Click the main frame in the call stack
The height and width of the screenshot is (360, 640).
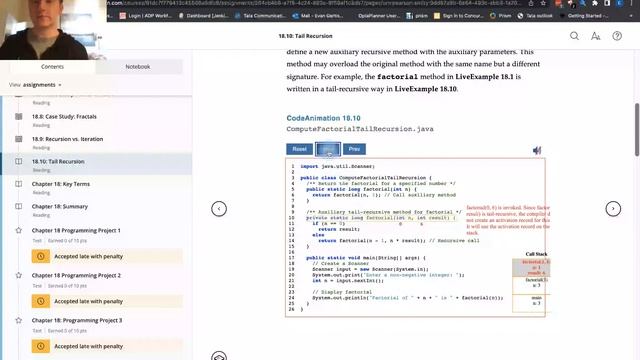[x=531, y=303]
